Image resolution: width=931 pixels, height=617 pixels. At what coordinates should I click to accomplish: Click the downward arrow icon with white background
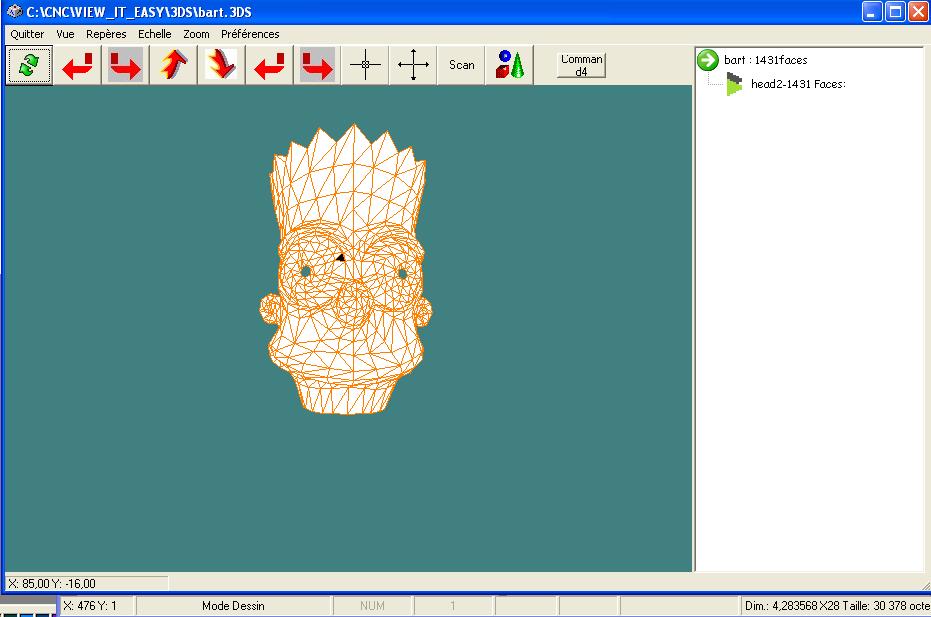click(221, 65)
